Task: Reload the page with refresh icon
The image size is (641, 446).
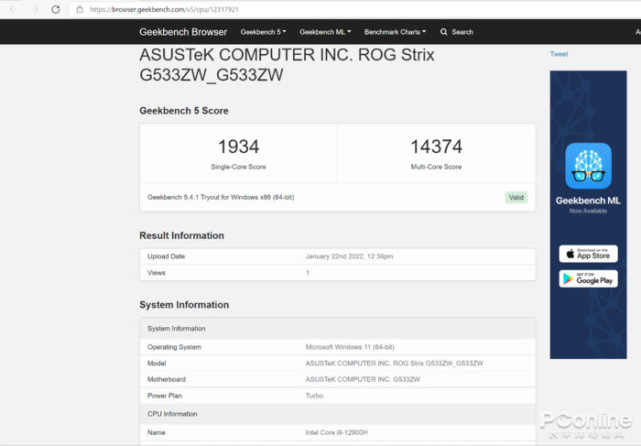Action: 54,9
